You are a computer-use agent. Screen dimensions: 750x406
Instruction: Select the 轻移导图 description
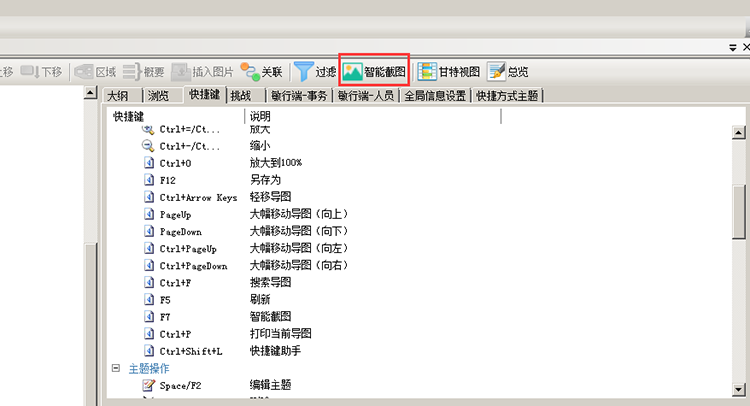tap(271, 197)
